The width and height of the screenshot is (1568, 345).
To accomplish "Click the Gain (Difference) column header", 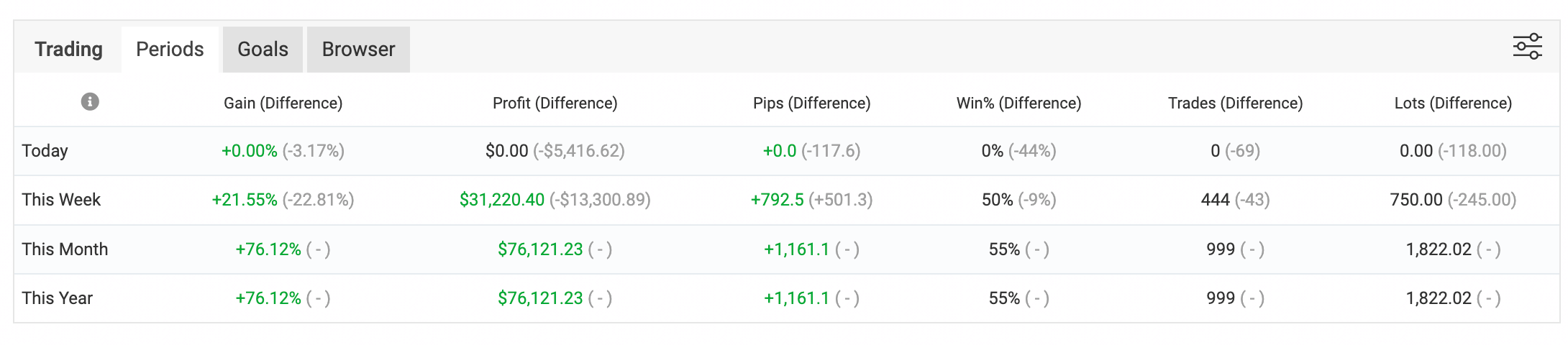I will 283,103.
